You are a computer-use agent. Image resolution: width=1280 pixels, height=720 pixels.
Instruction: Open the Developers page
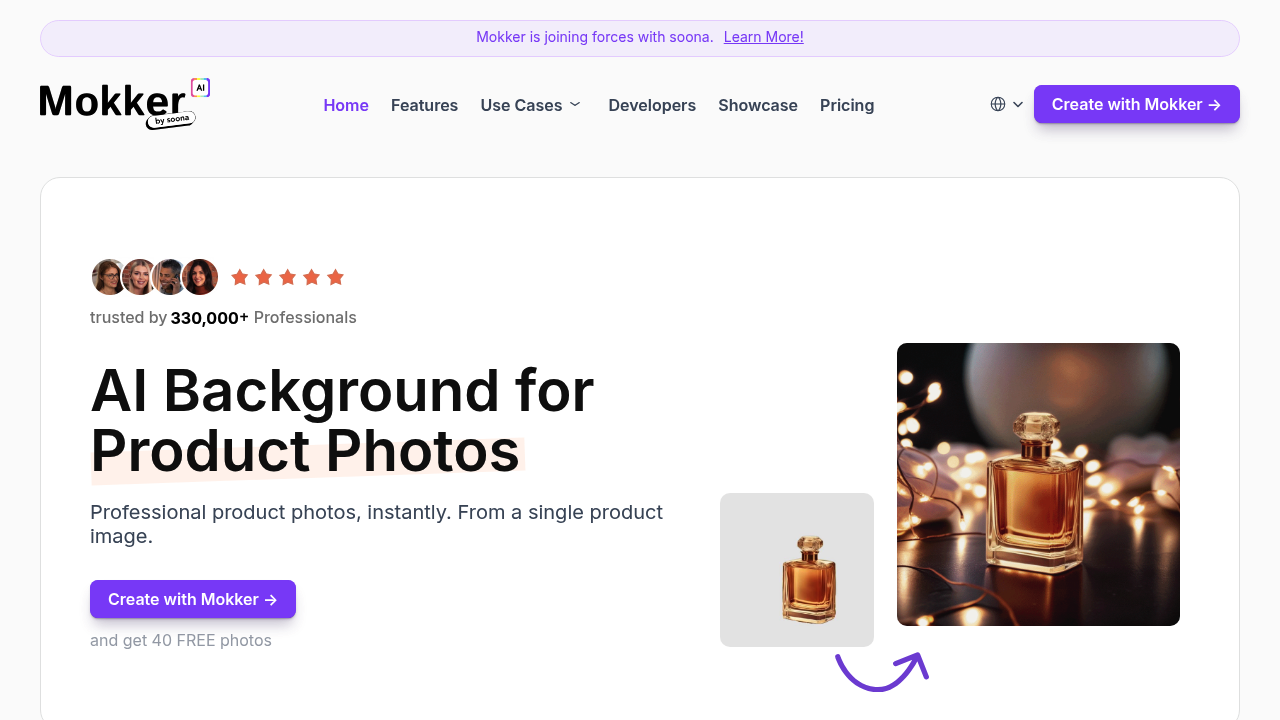tap(652, 105)
